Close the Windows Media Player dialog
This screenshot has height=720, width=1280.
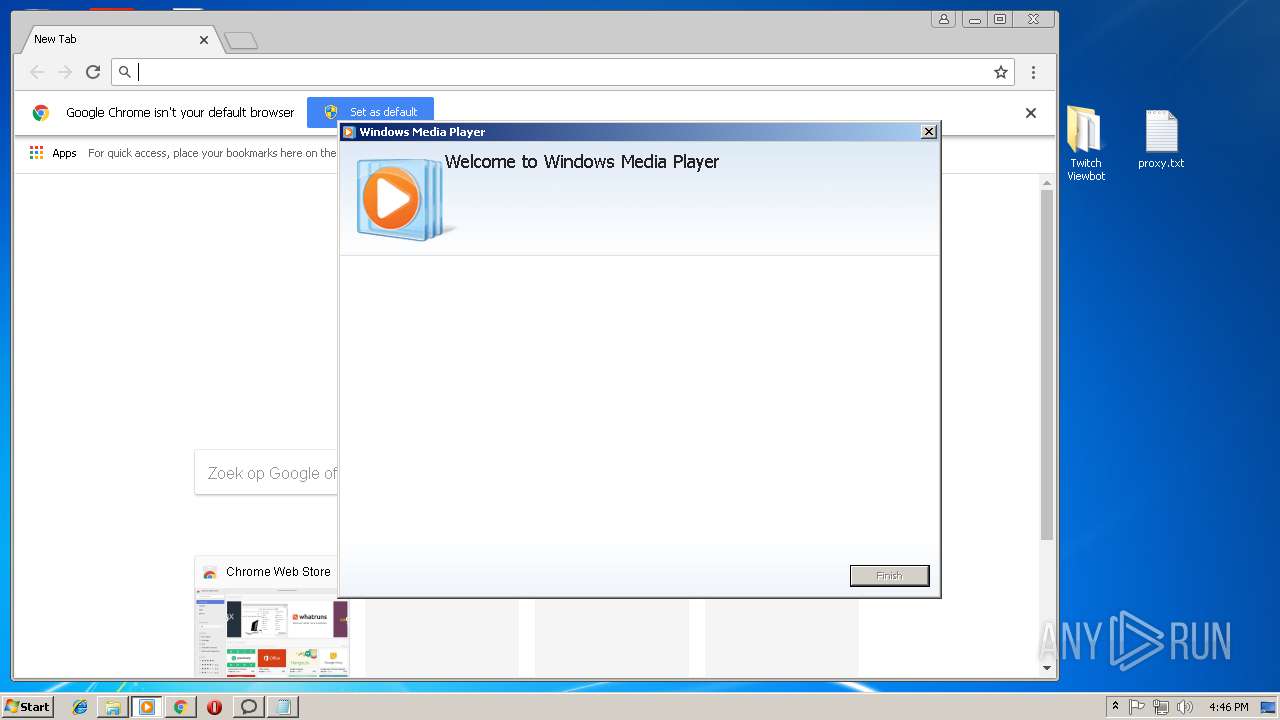(x=928, y=132)
